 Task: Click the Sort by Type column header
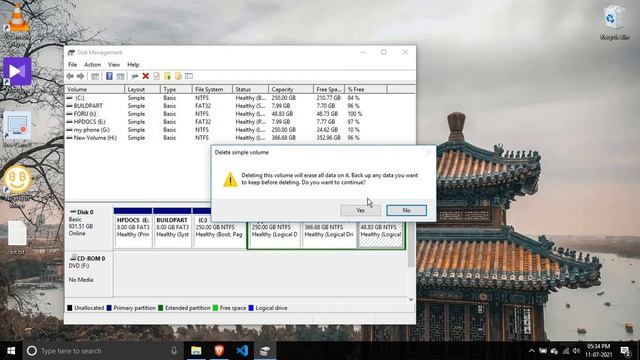(176, 89)
